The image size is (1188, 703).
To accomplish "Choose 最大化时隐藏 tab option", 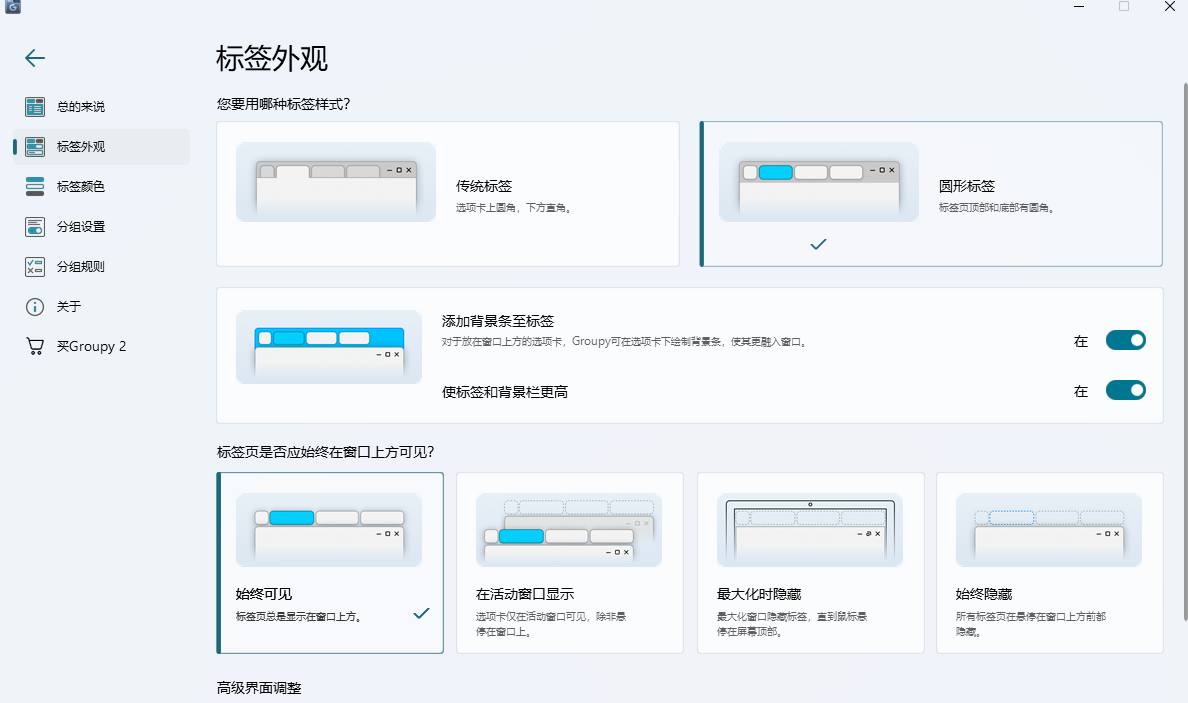I will [809, 563].
